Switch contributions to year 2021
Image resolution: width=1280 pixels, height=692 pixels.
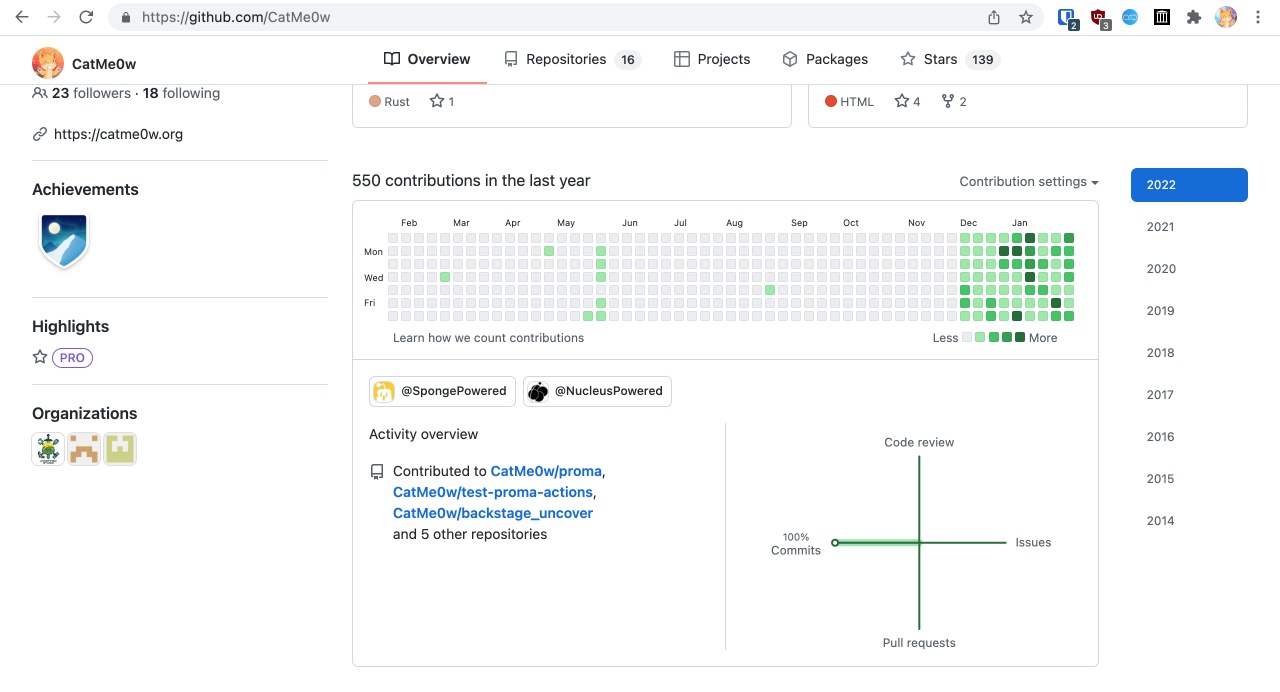click(x=1161, y=227)
